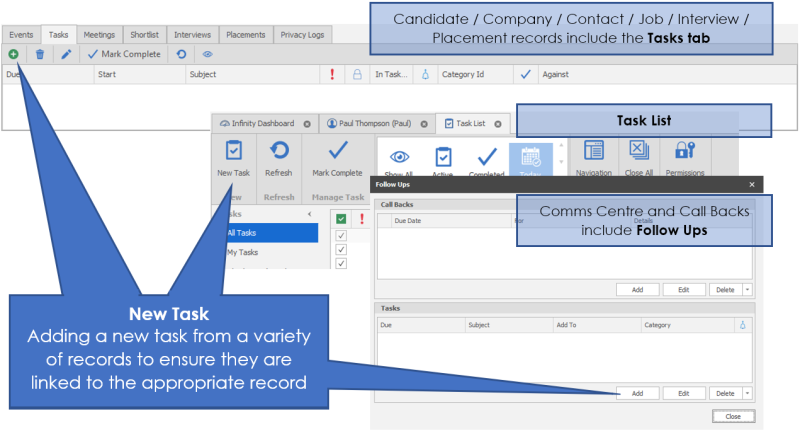The image size is (800, 431).
Task: Open the Infinity Dashboard tab
Action: (257, 124)
